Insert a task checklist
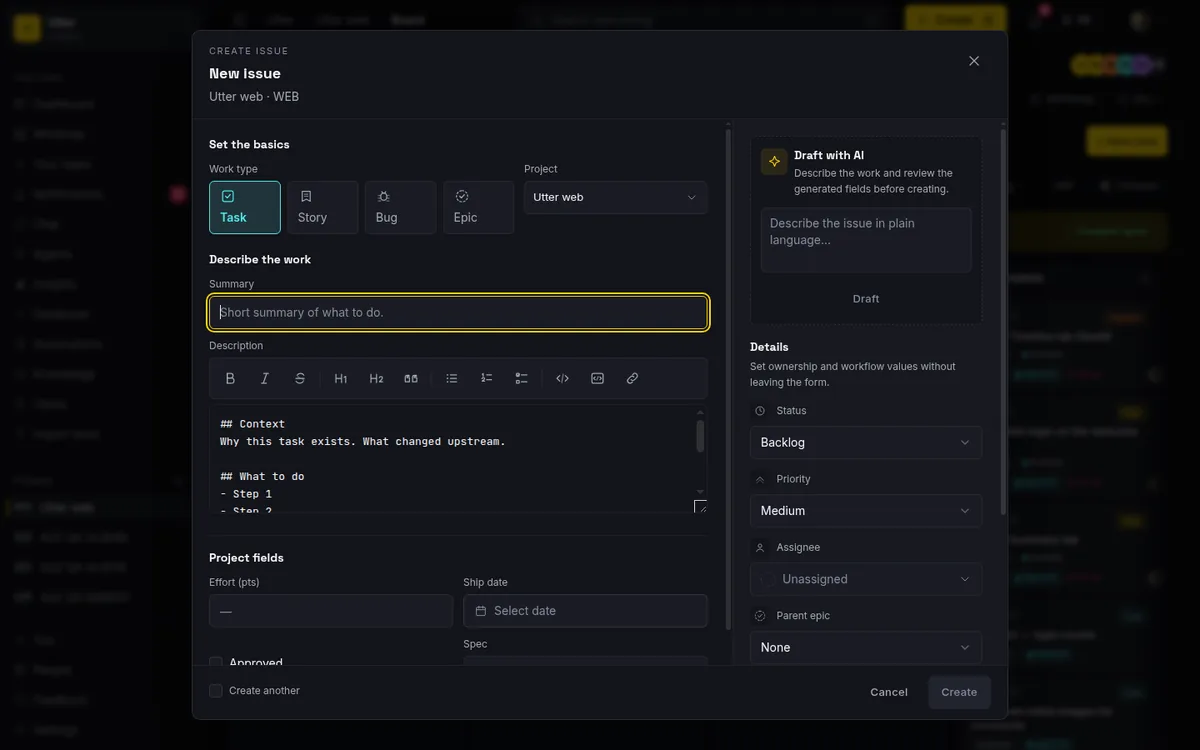This screenshot has width=1200, height=750. (x=522, y=378)
